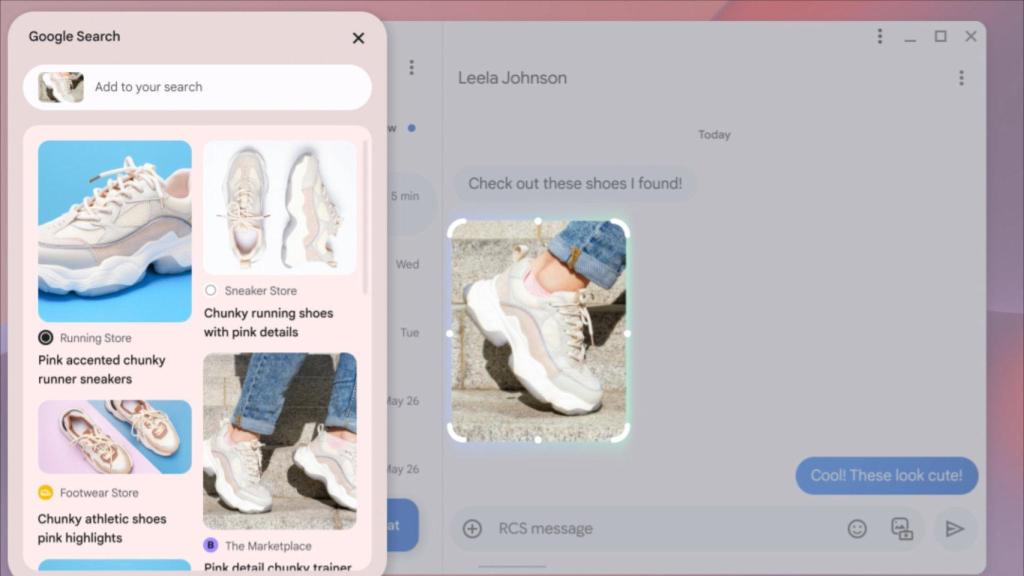
Task: Click the send message arrow icon
Action: click(955, 529)
